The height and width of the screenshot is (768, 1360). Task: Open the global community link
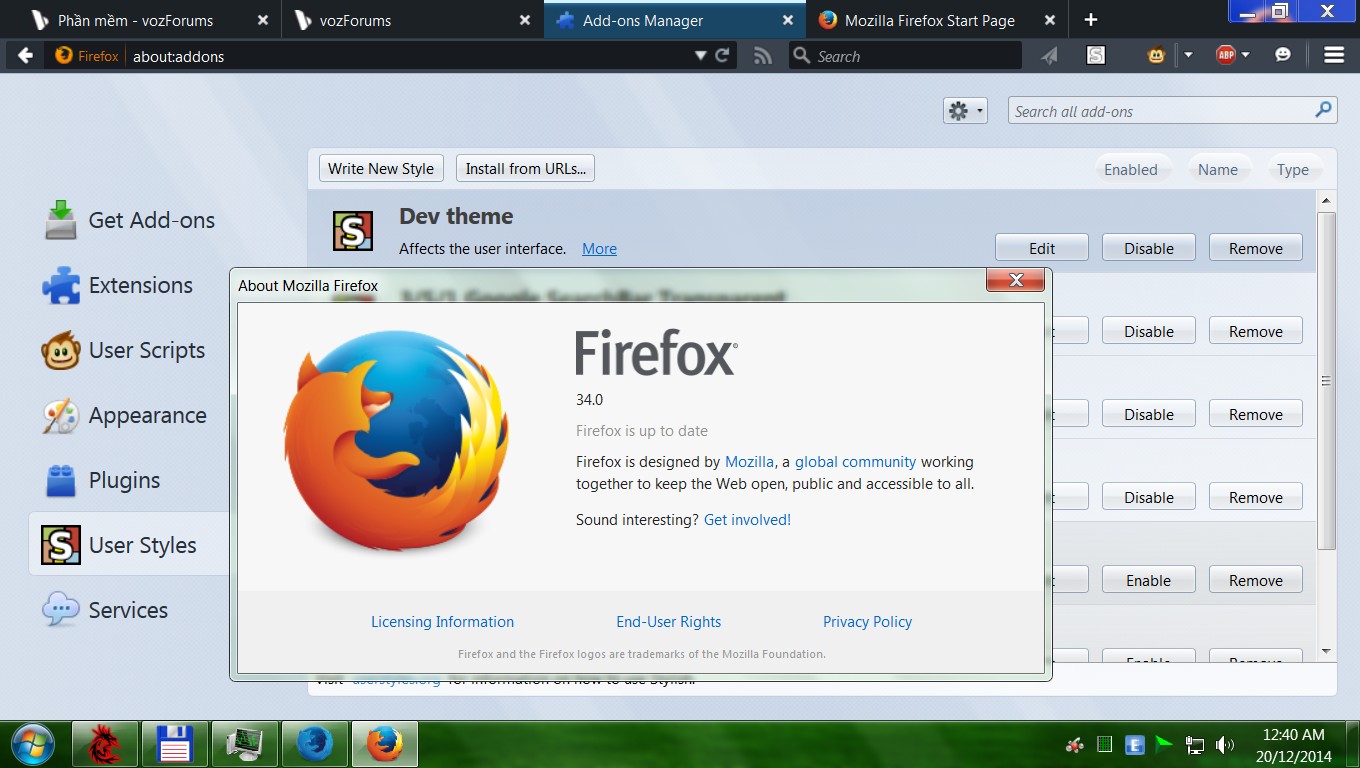[x=855, y=462]
